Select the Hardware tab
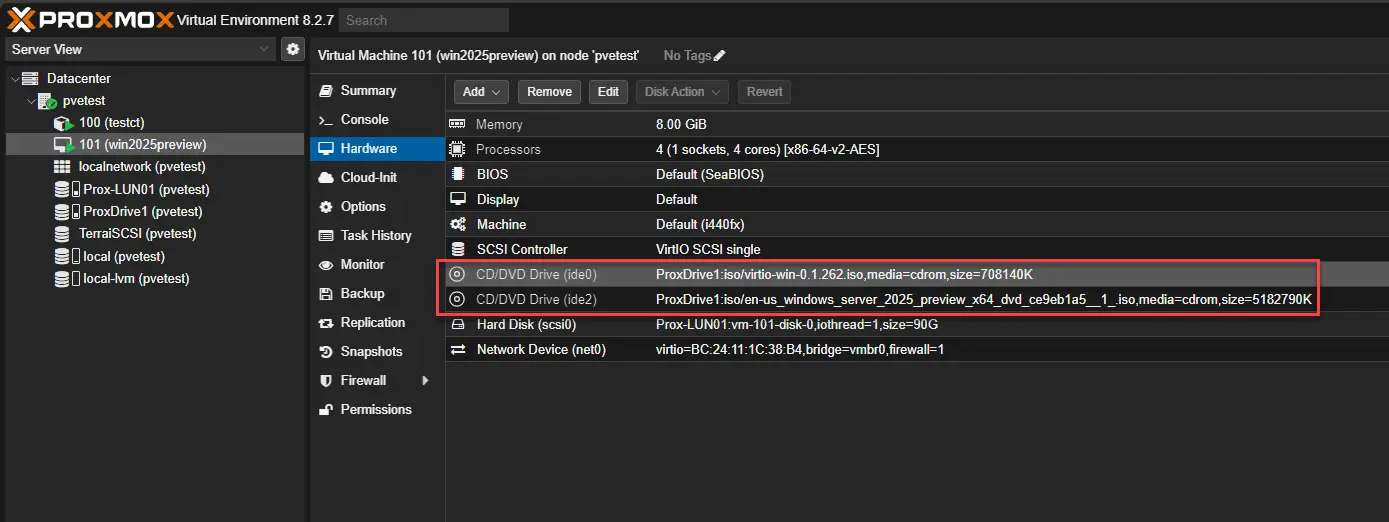 click(x=377, y=148)
